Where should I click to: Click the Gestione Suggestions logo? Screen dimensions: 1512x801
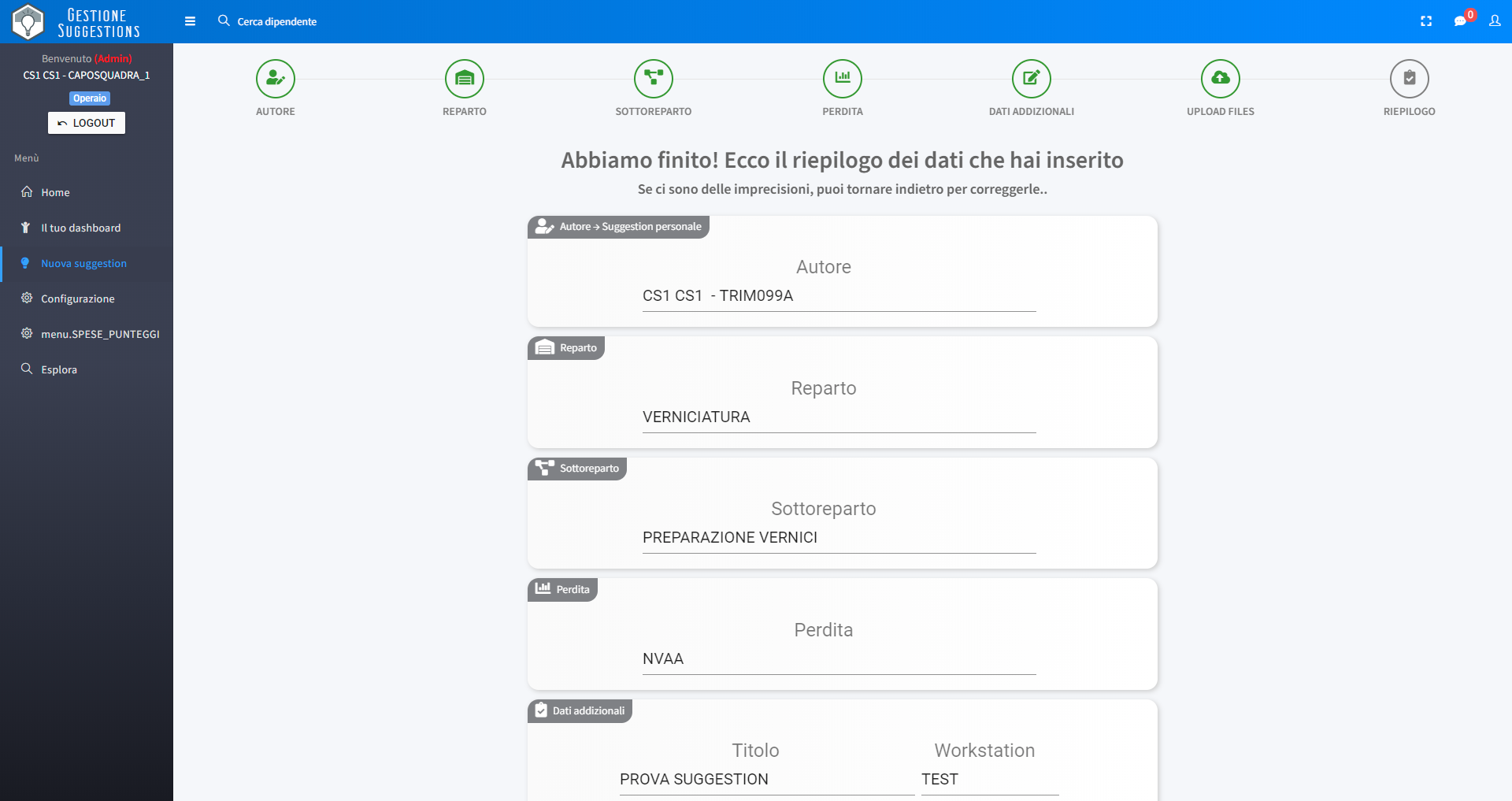click(x=76, y=22)
